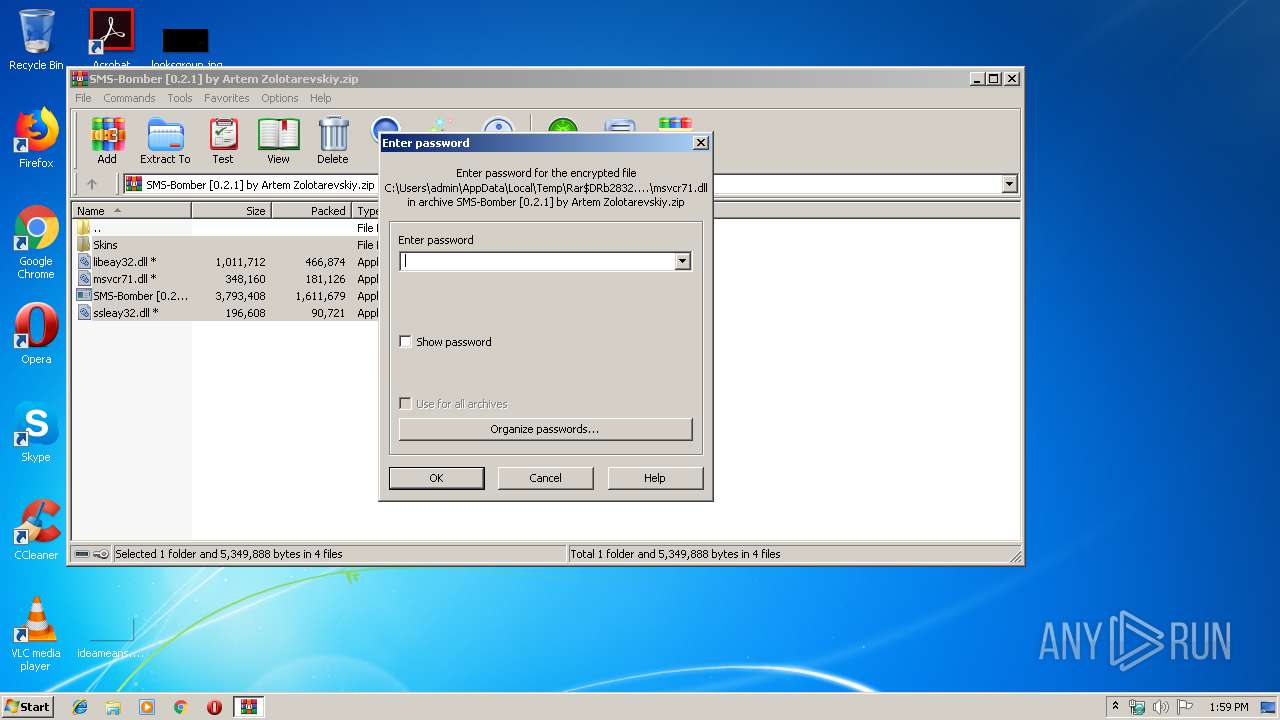Screen dimensions: 1280x720
Task: Click the View file toolbar icon
Action: tap(278, 140)
